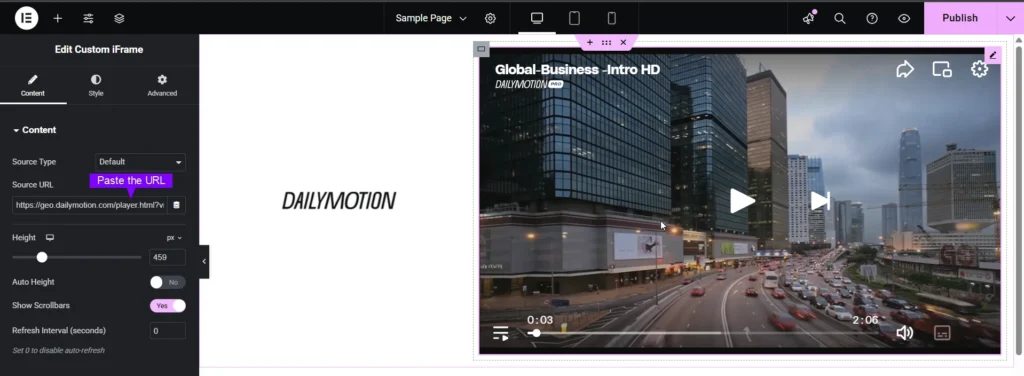1024x376 pixels.
Task: Delete section with X handle
Action: point(623,42)
